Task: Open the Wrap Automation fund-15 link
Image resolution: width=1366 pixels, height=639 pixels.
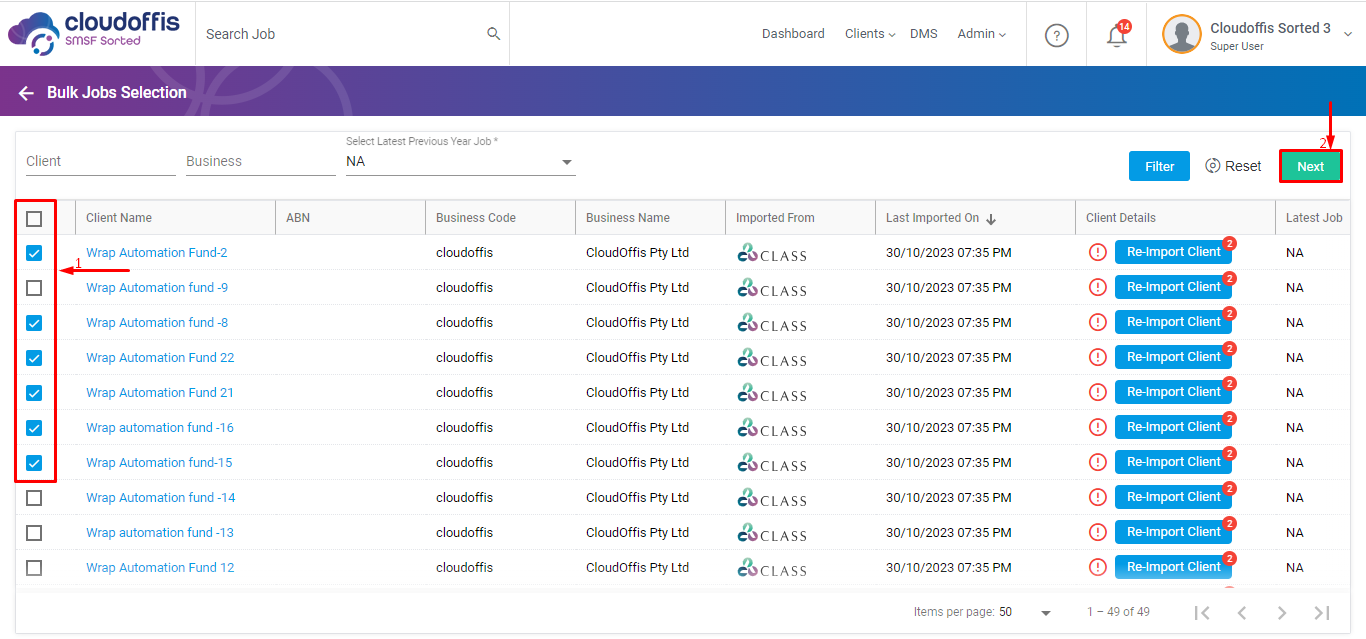Action: point(159,463)
